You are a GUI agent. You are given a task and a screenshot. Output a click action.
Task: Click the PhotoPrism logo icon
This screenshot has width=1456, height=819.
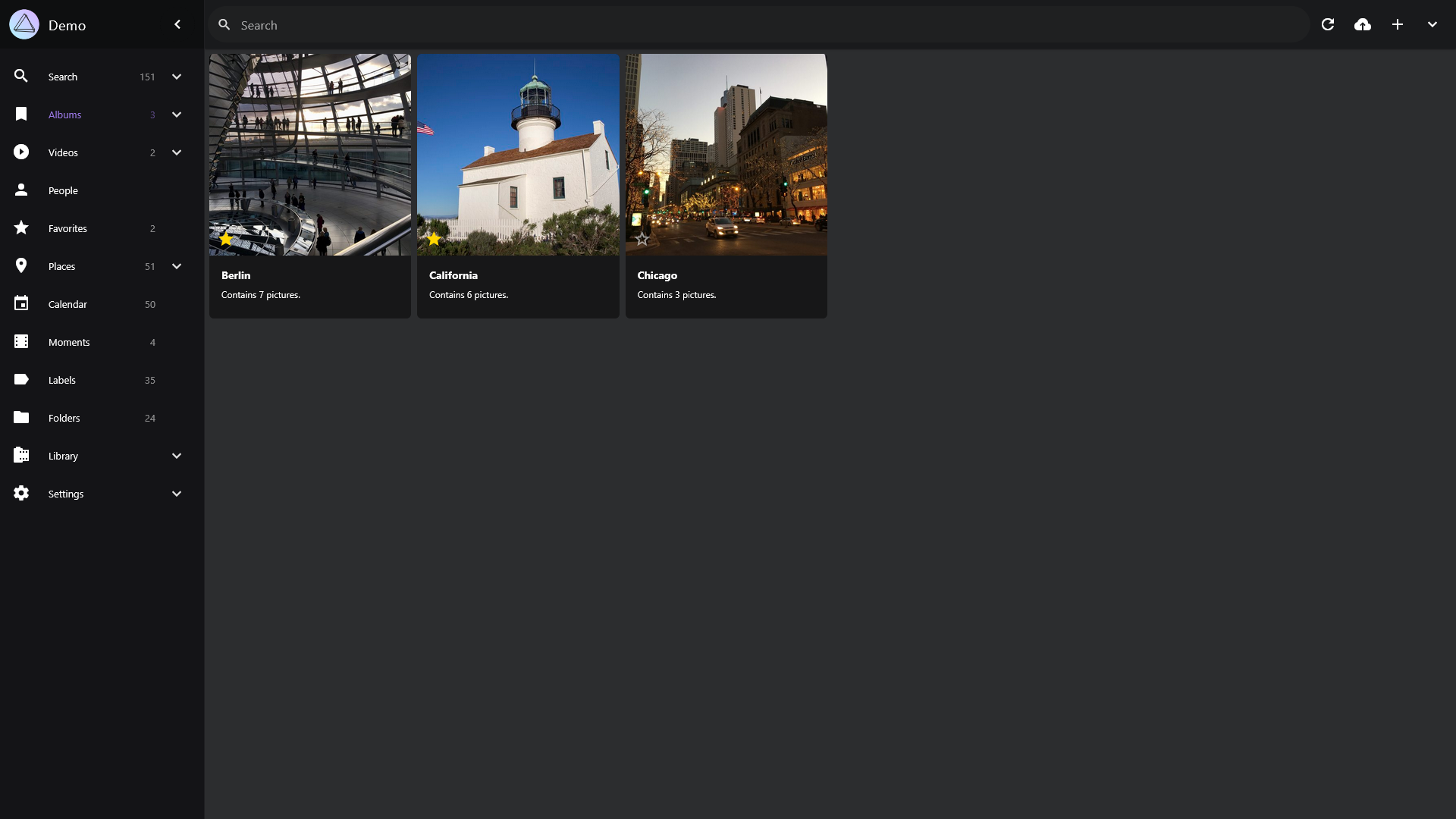[x=24, y=25]
